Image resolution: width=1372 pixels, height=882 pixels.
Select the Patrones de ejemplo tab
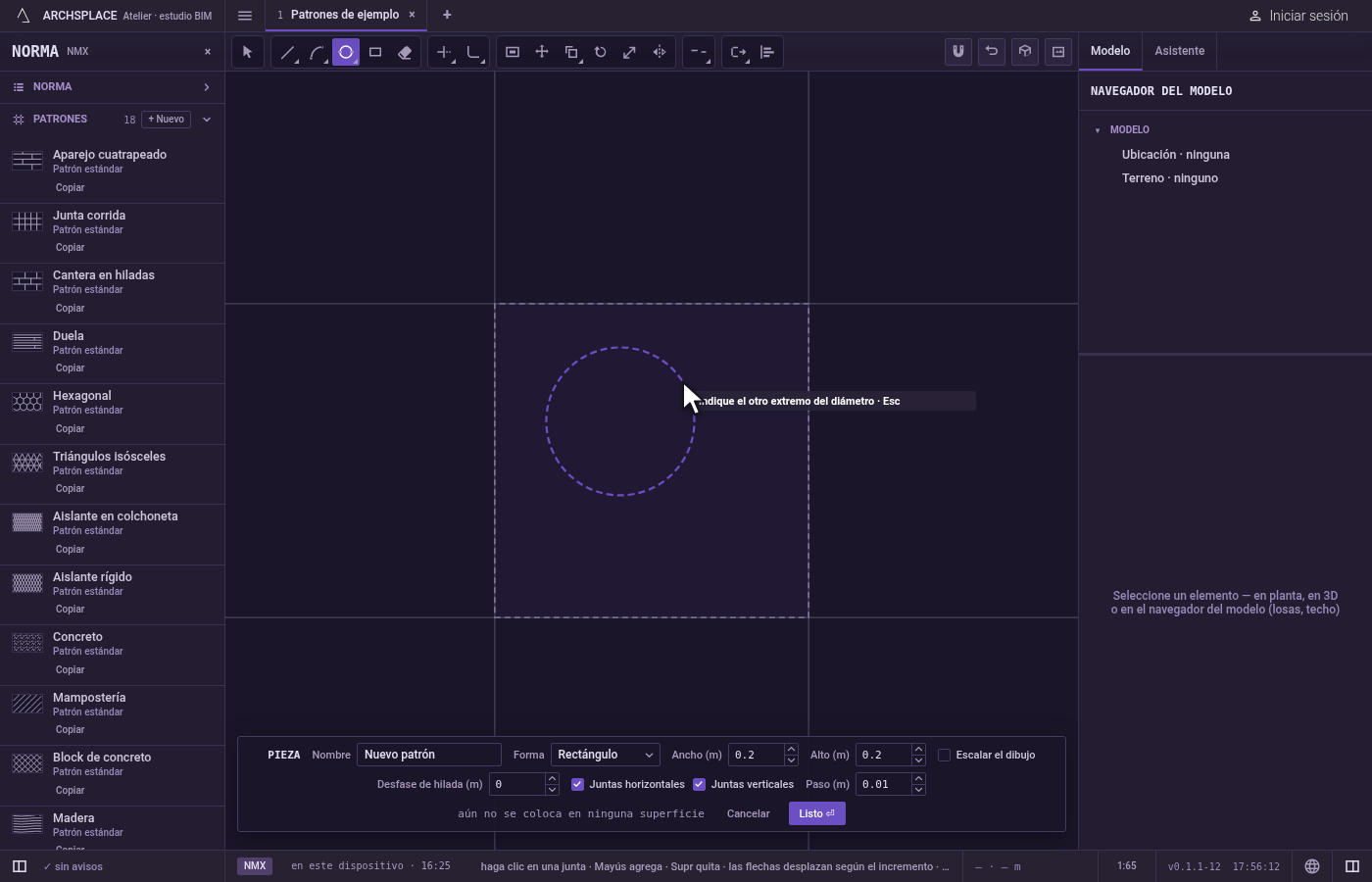pos(345,15)
